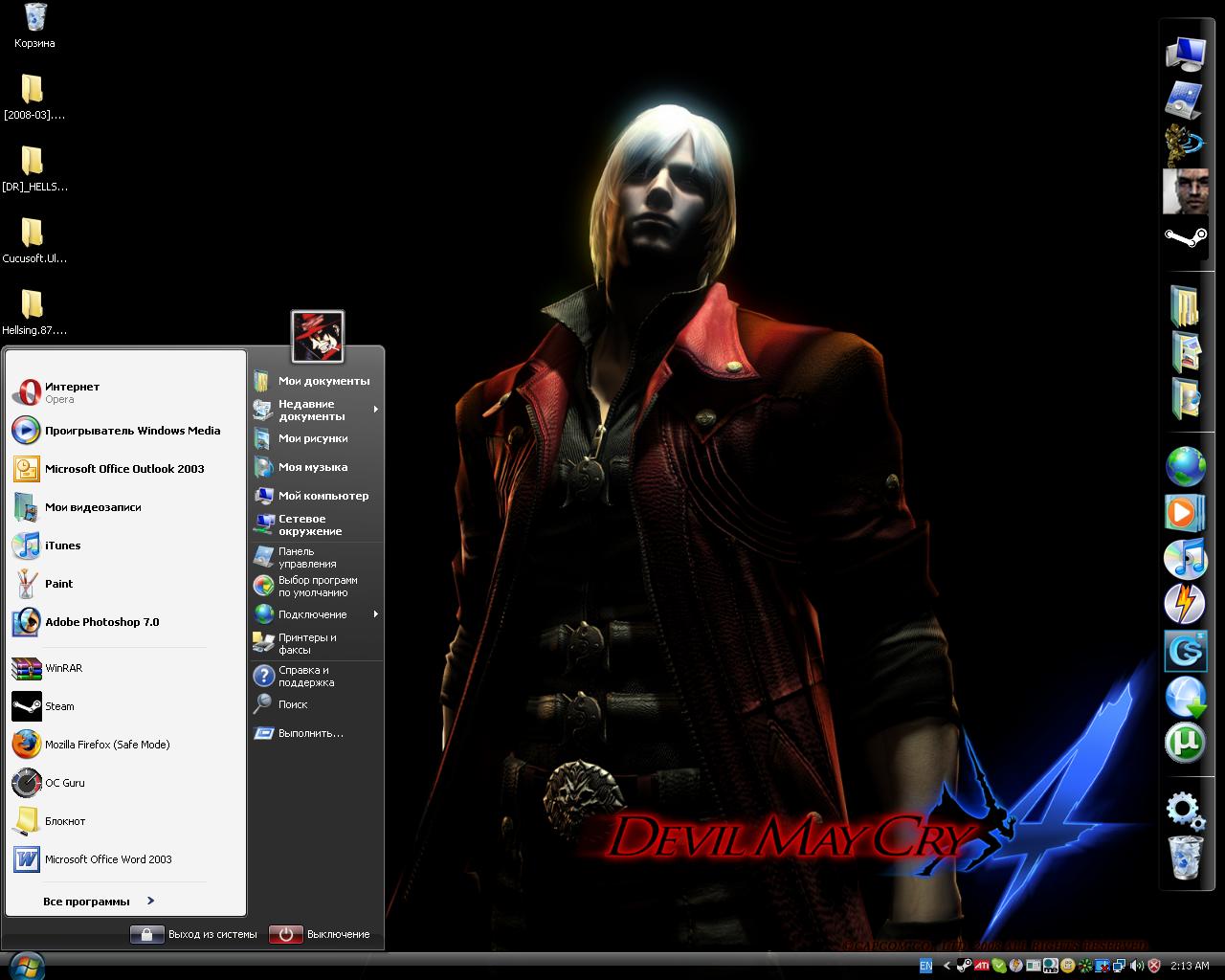The height and width of the screenshot is (980, 1225).
Task: Launch the Control Panel dock icon
Action: pyautogui.click(x=1185, y=100)
